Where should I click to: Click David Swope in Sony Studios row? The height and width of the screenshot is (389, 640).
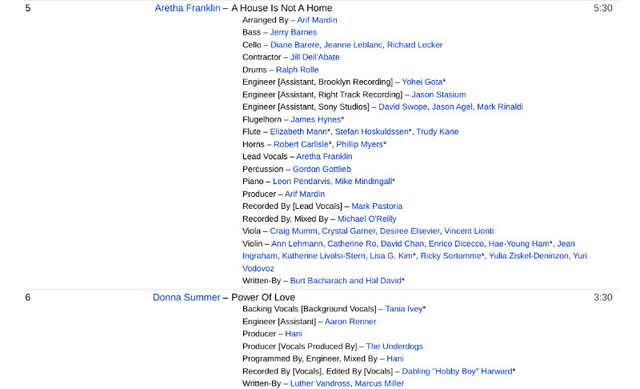pos(403,107)
